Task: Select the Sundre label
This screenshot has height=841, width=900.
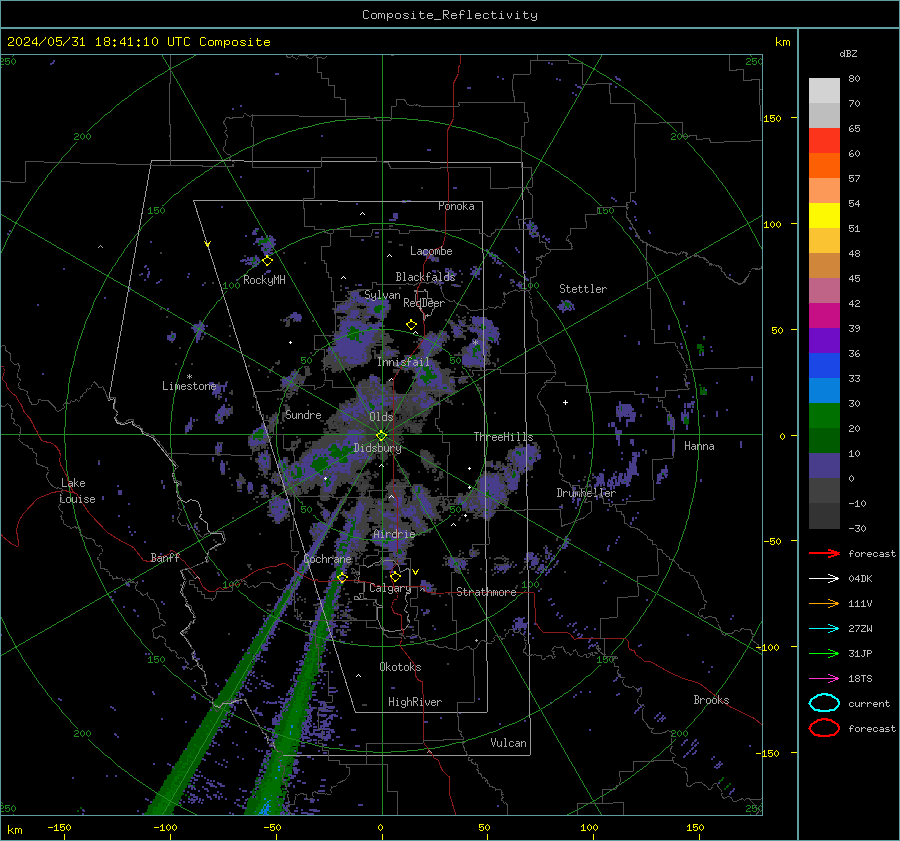Action: click(x=304, y=414)
